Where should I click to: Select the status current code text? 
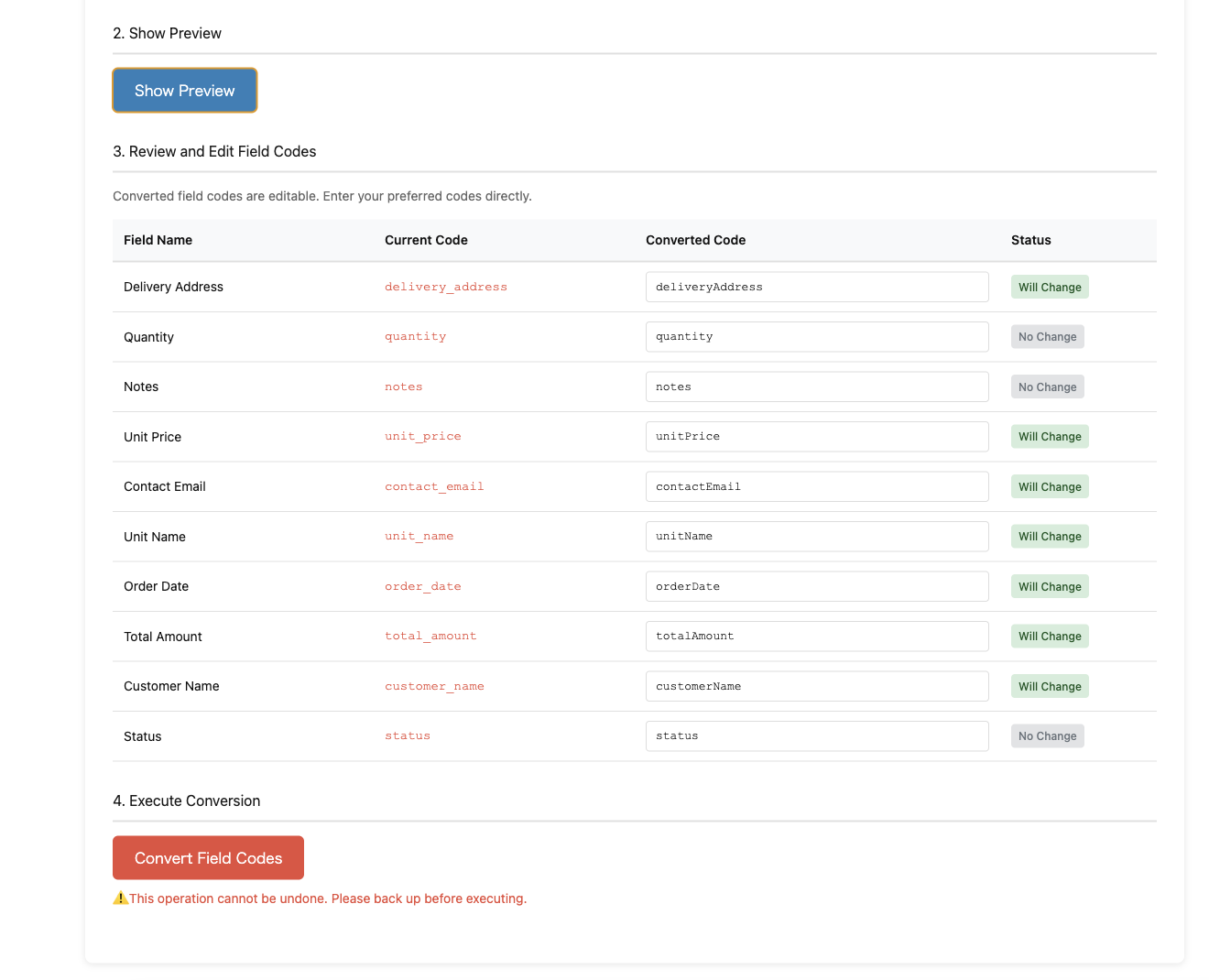(x=408, y=736)
